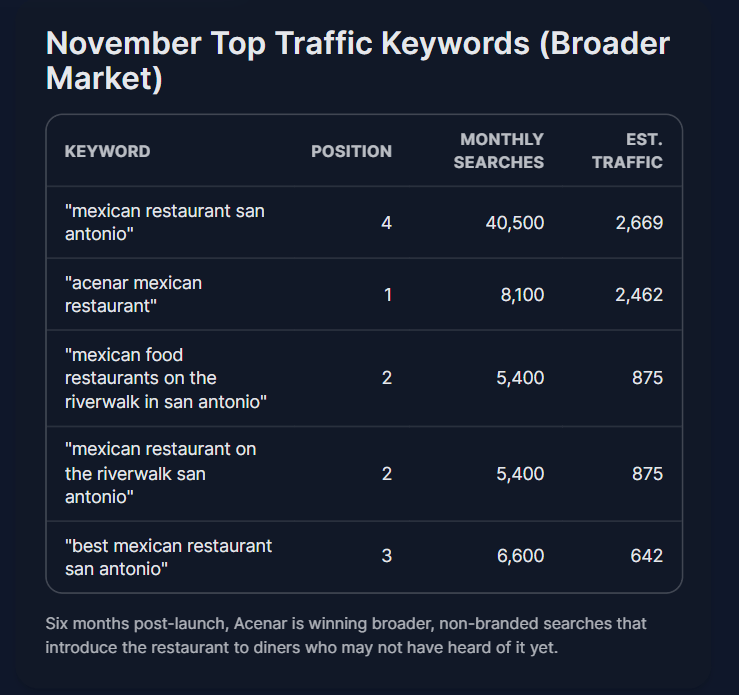Click the POSITION column header
This screenshot has width=739, height=695.
point(351,151)
